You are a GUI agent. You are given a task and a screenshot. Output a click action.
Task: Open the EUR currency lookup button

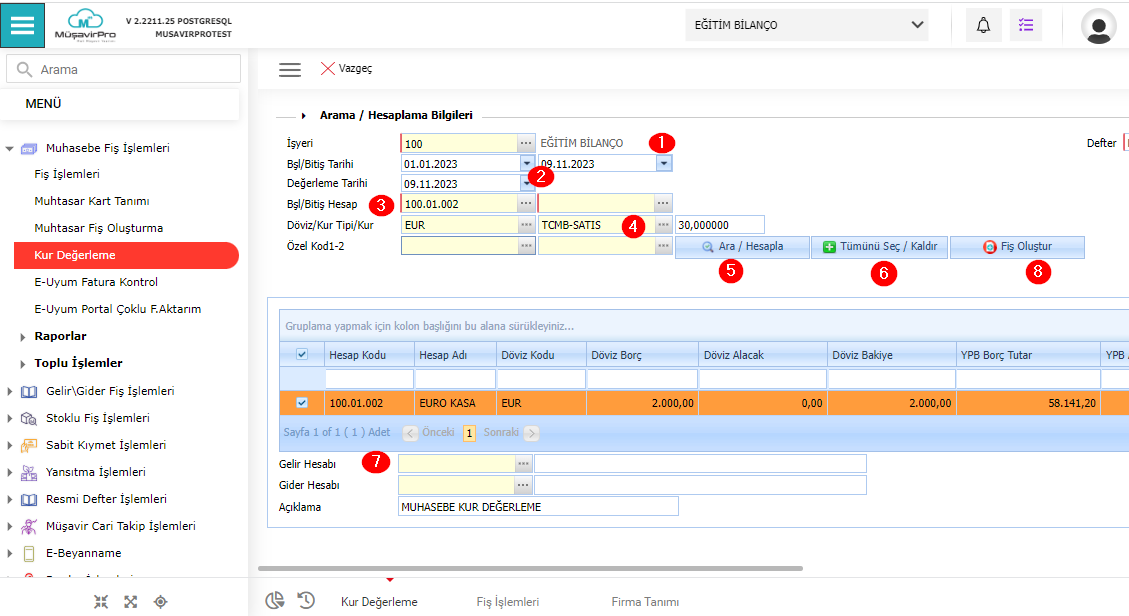(x=526, y=225)
